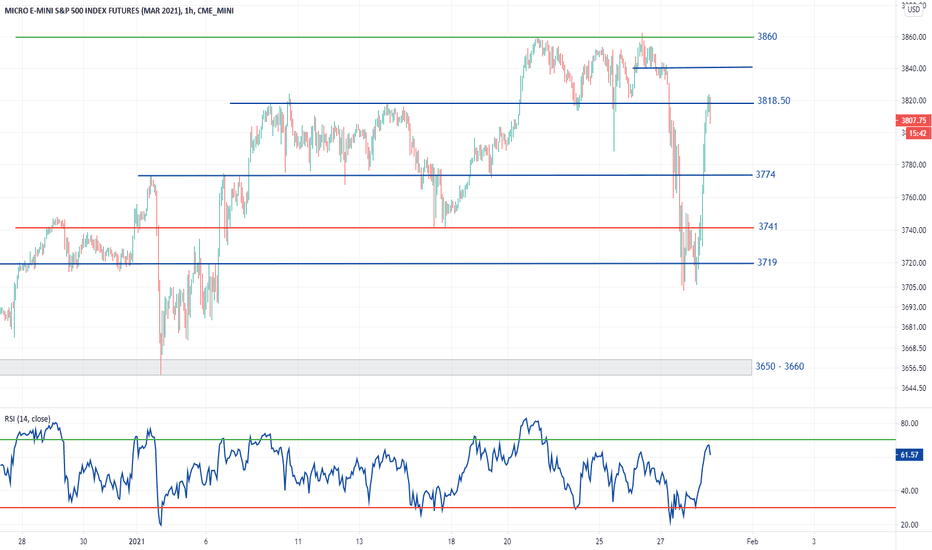Click date 13 on the time axis
The height and width of the screenshot is (550, 932).
pyautogui.click(x=359, y=542)
